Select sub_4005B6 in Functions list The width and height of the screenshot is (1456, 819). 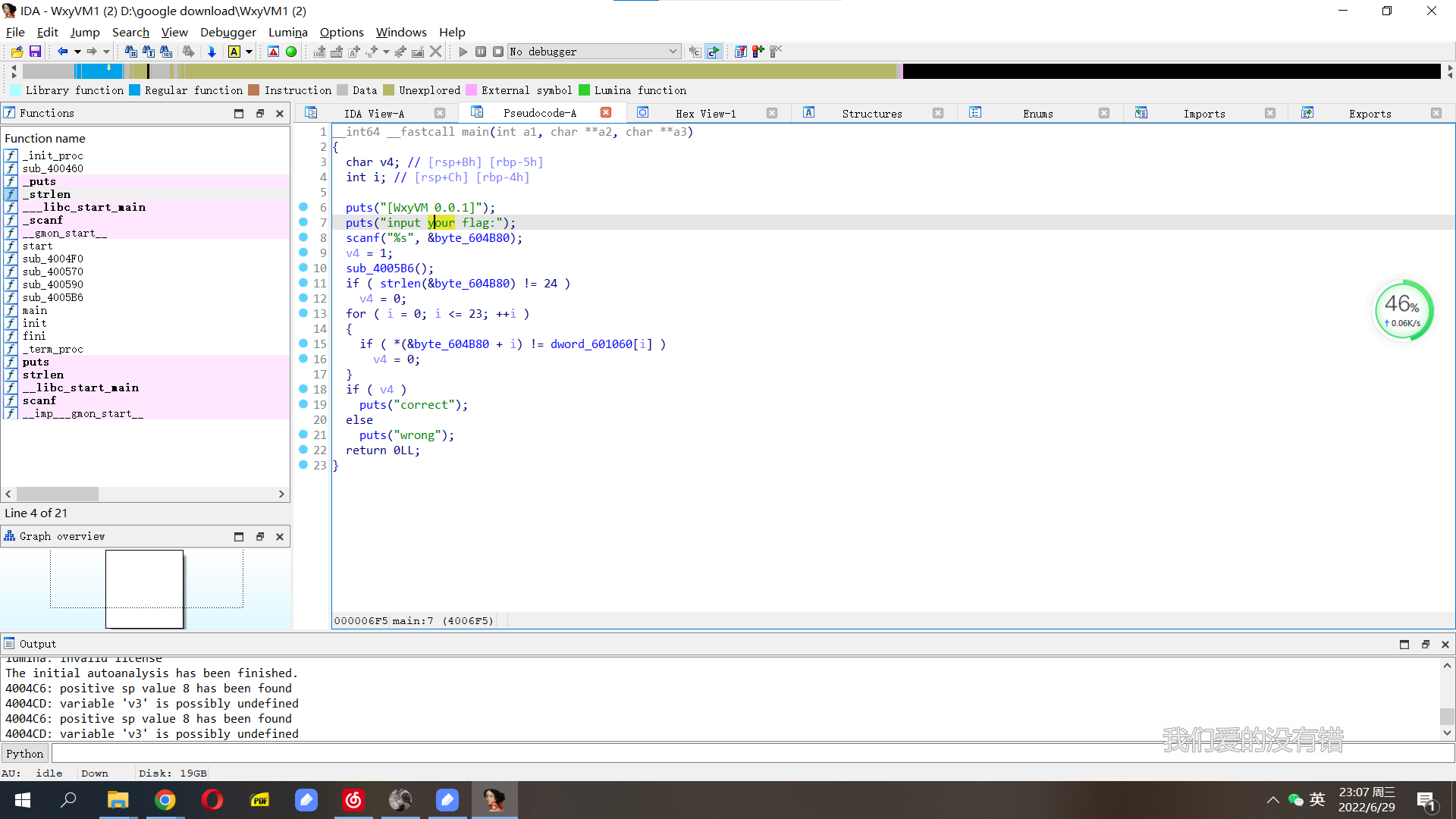click(52, 297)
